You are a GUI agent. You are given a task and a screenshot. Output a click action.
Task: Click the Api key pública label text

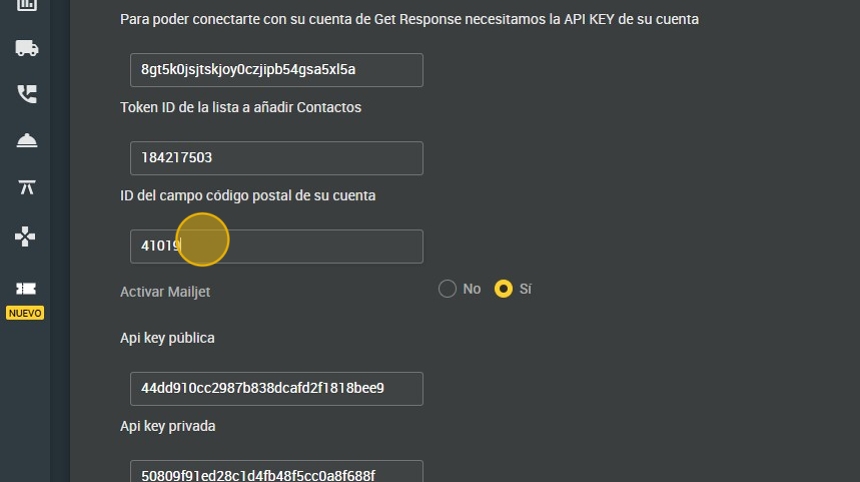pyautogui.click(x=167, y=338)
